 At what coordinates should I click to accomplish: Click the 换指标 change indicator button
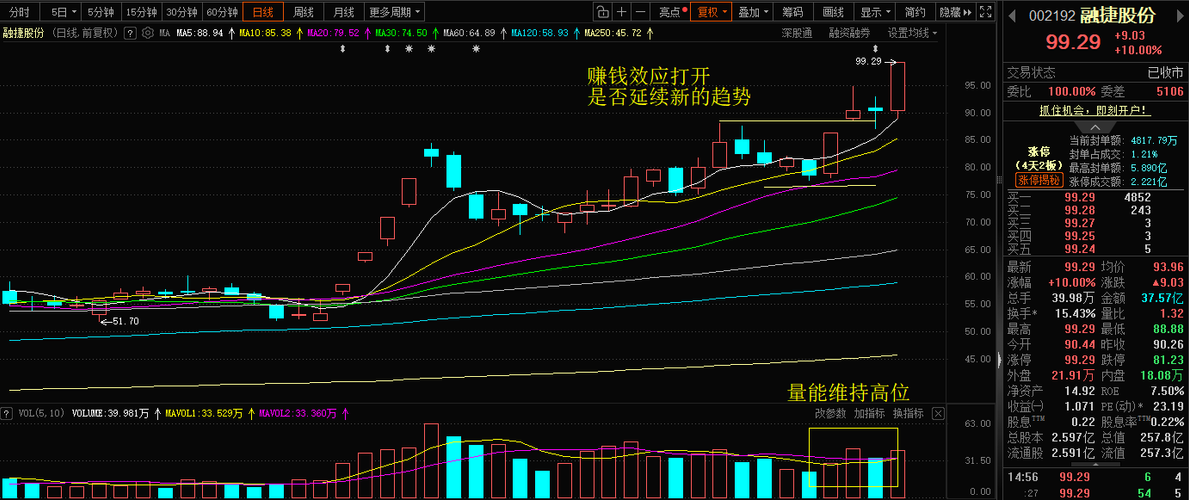[908, 414]
